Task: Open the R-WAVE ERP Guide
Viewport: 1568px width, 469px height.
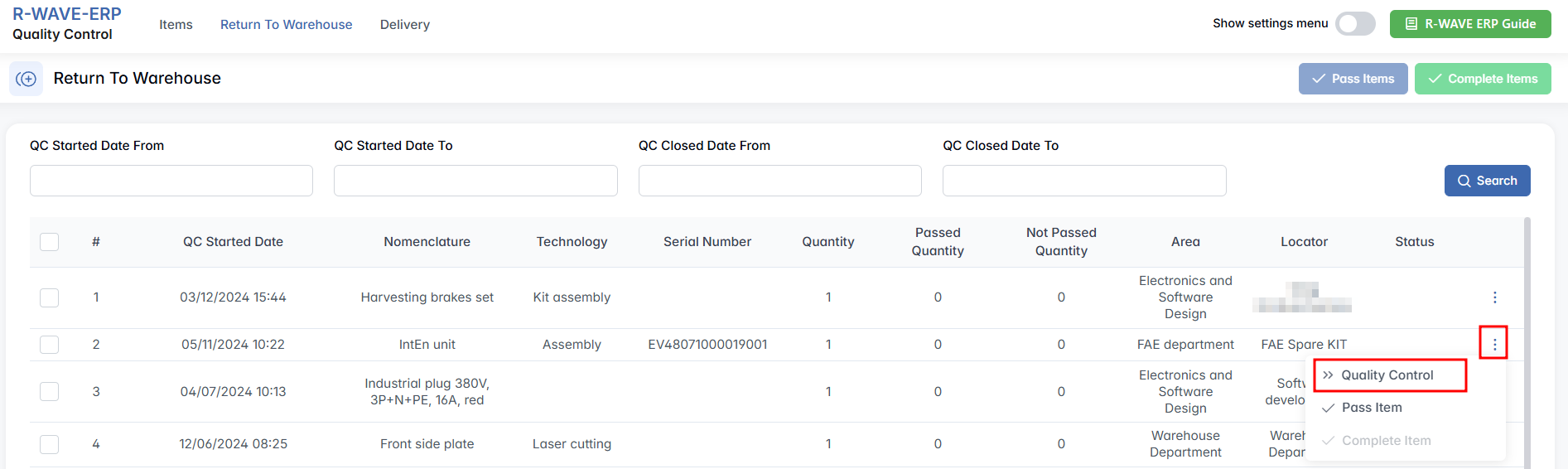Action: click(1470, 24)
